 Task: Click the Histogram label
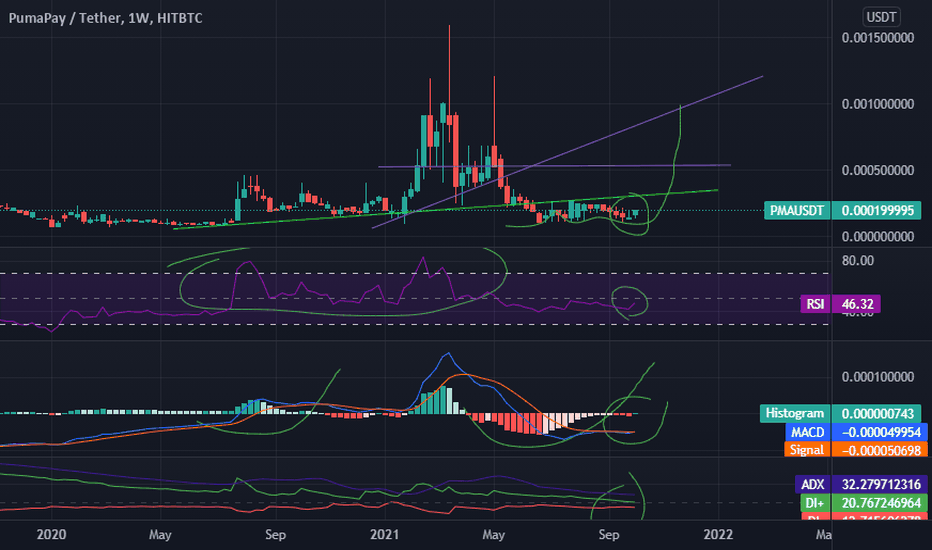795,413
